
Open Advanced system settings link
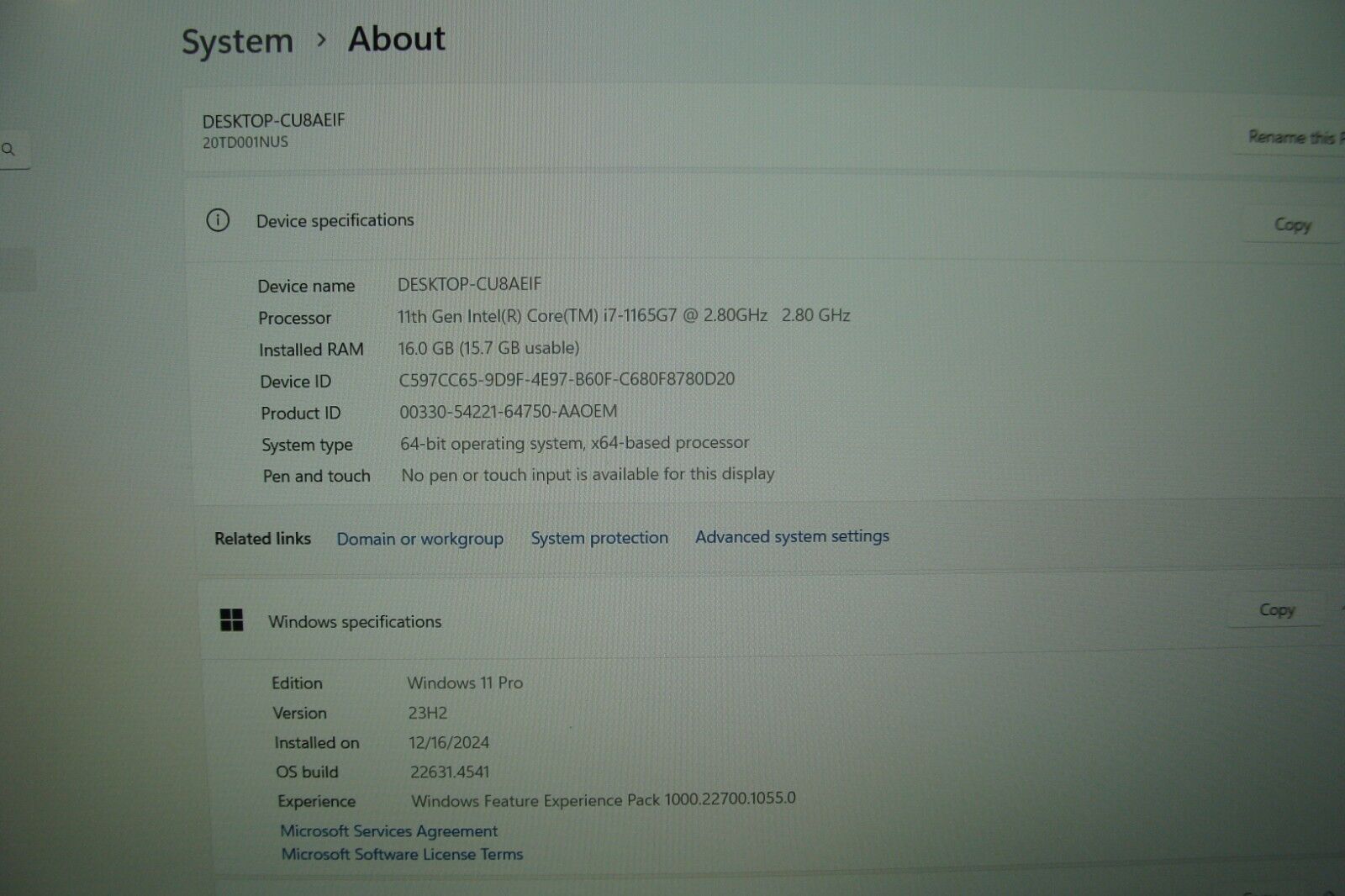(792, 536)
